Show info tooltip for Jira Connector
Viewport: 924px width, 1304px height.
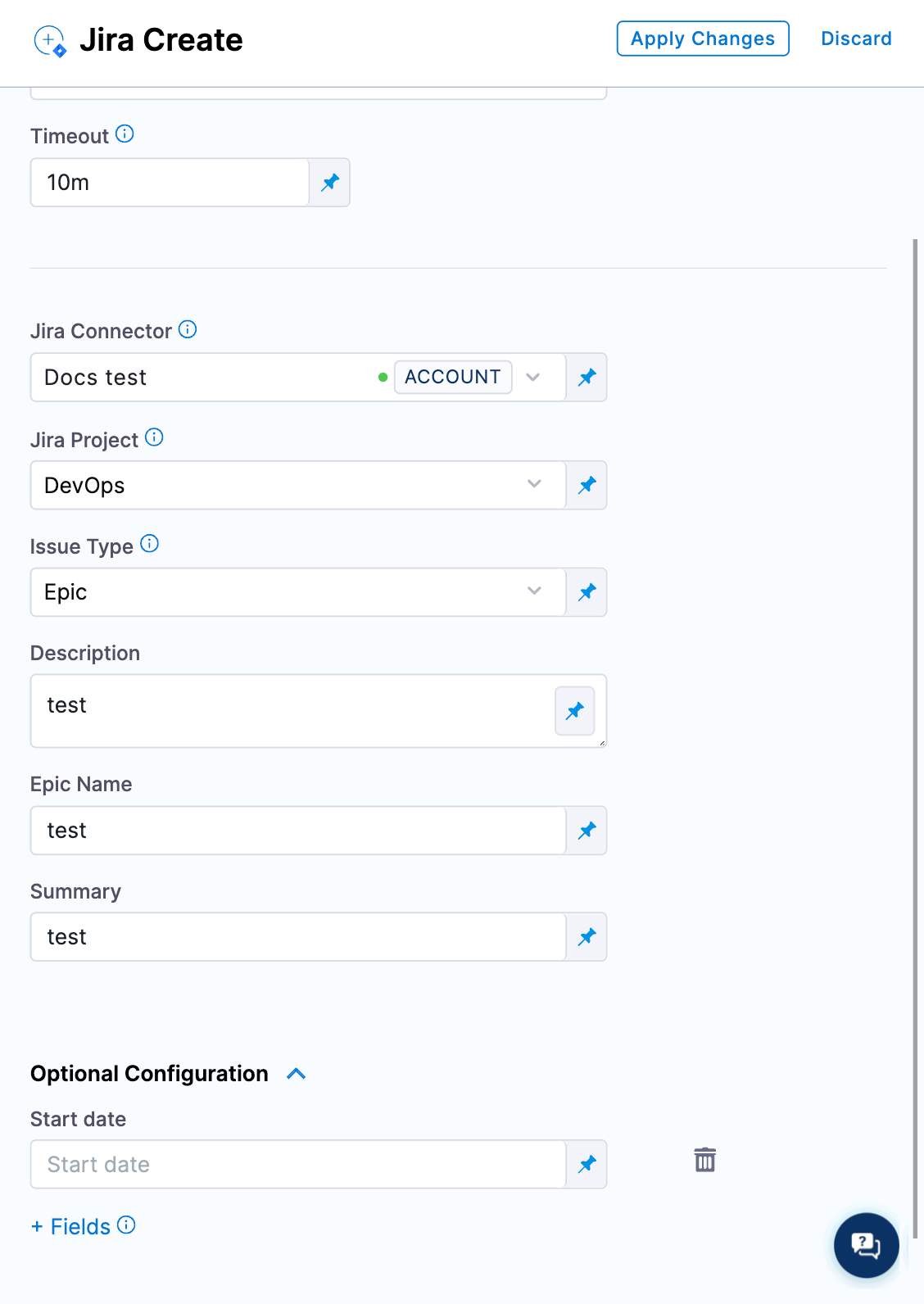(x=188, y=330)
